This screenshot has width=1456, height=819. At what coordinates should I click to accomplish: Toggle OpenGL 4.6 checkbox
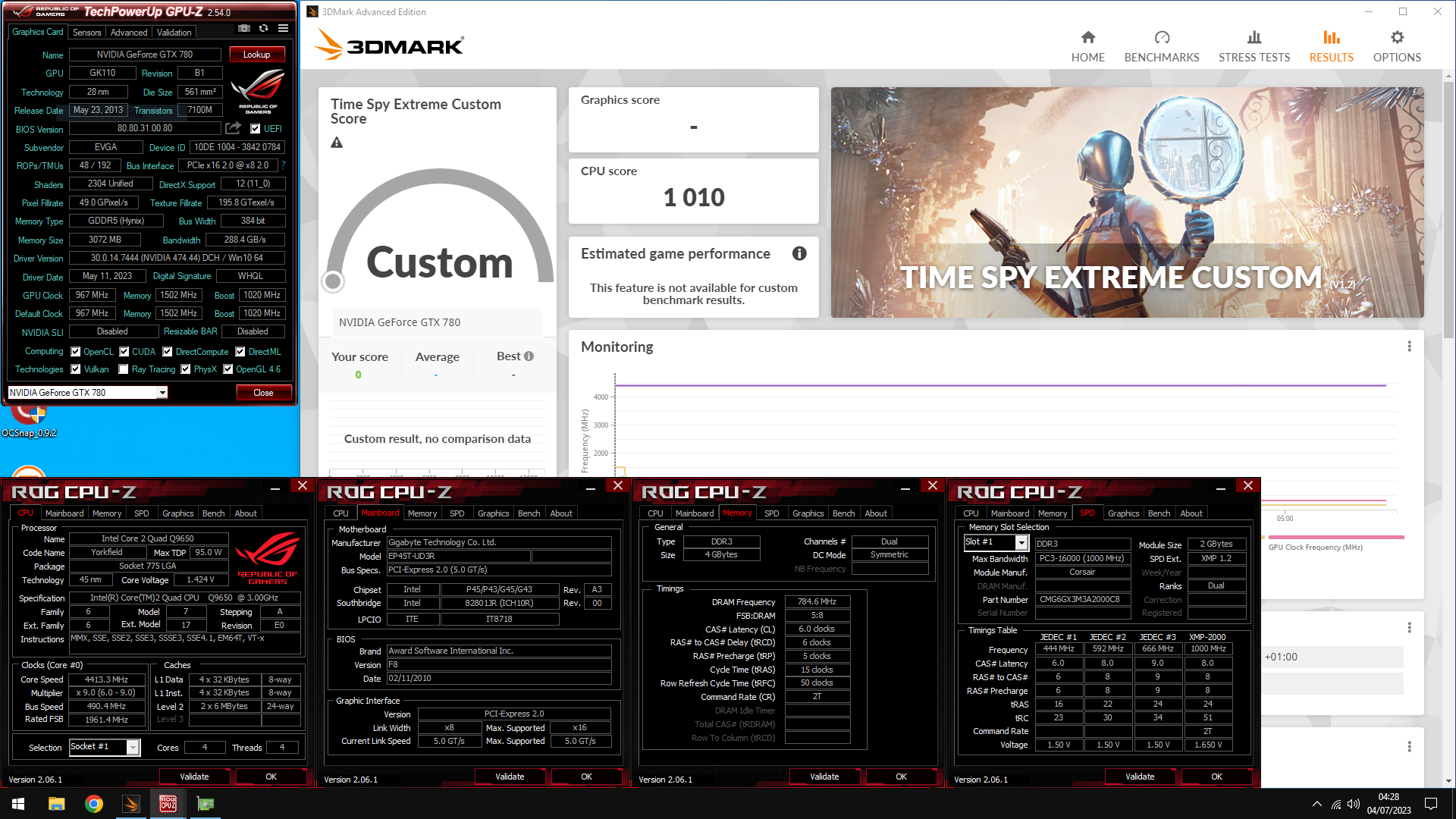(228, 369)
